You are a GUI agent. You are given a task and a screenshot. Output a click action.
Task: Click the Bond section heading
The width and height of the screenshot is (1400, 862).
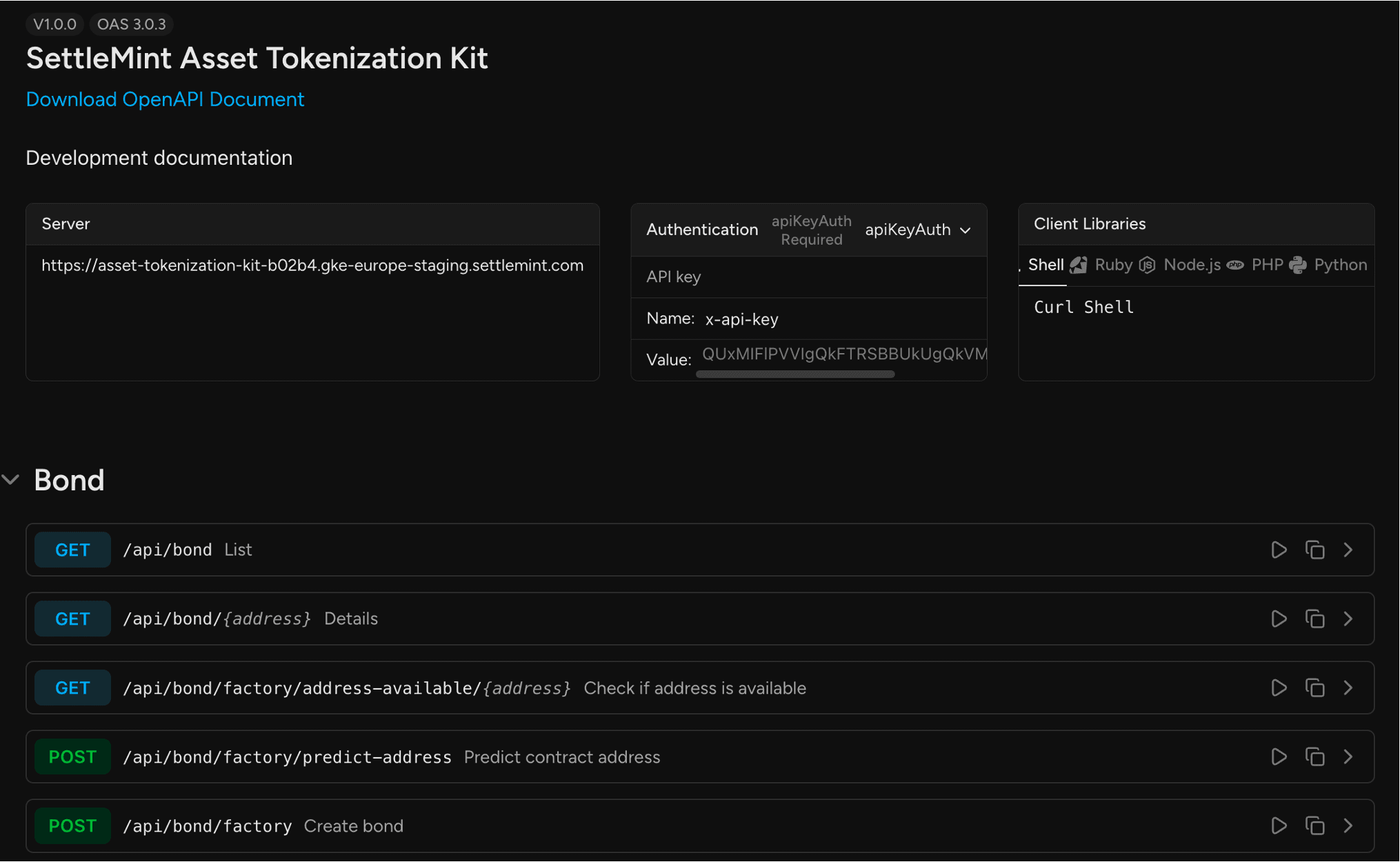coord(69,480)
